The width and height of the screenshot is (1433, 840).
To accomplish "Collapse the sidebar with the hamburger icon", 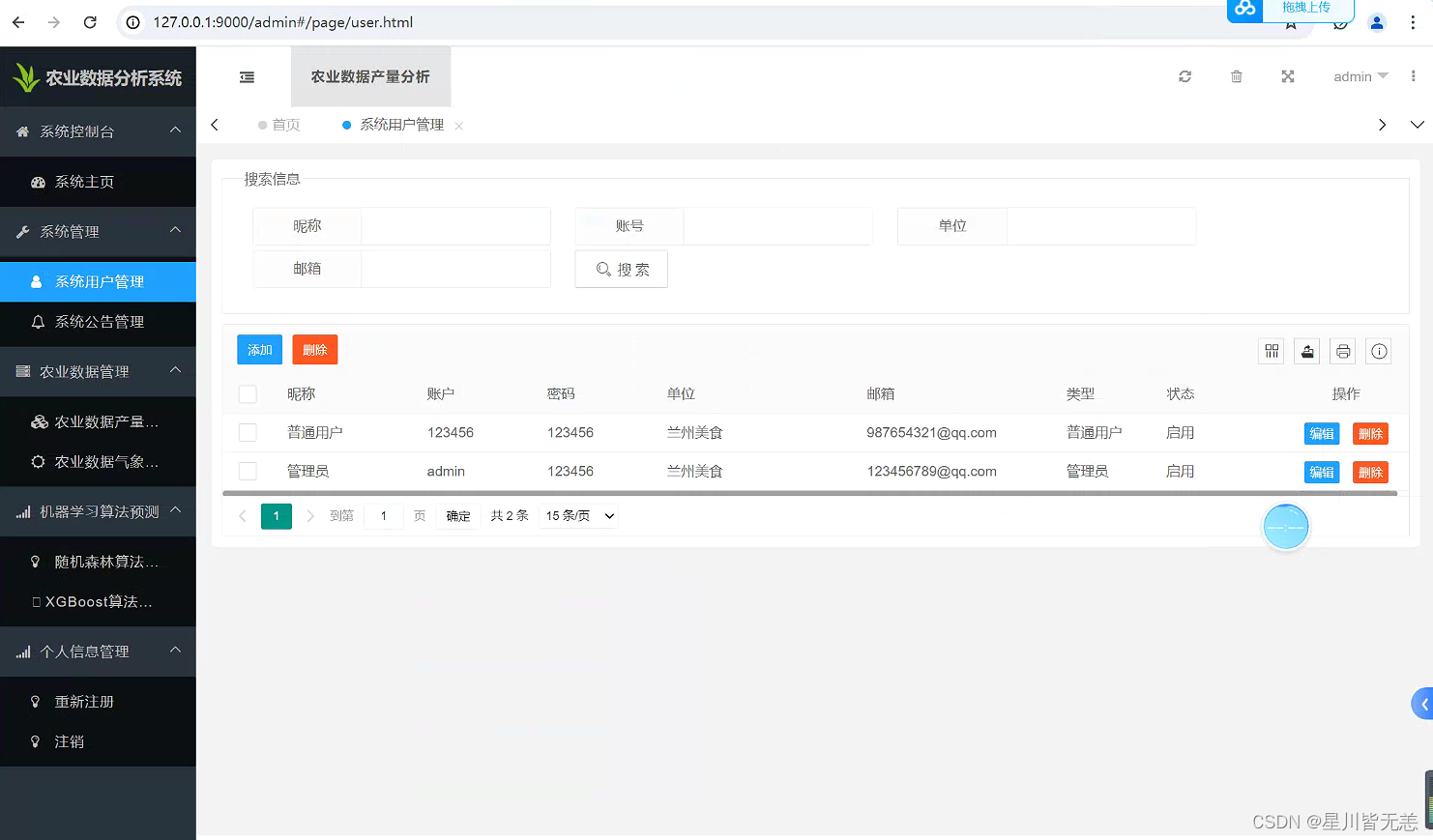I will tap(247, 76).
